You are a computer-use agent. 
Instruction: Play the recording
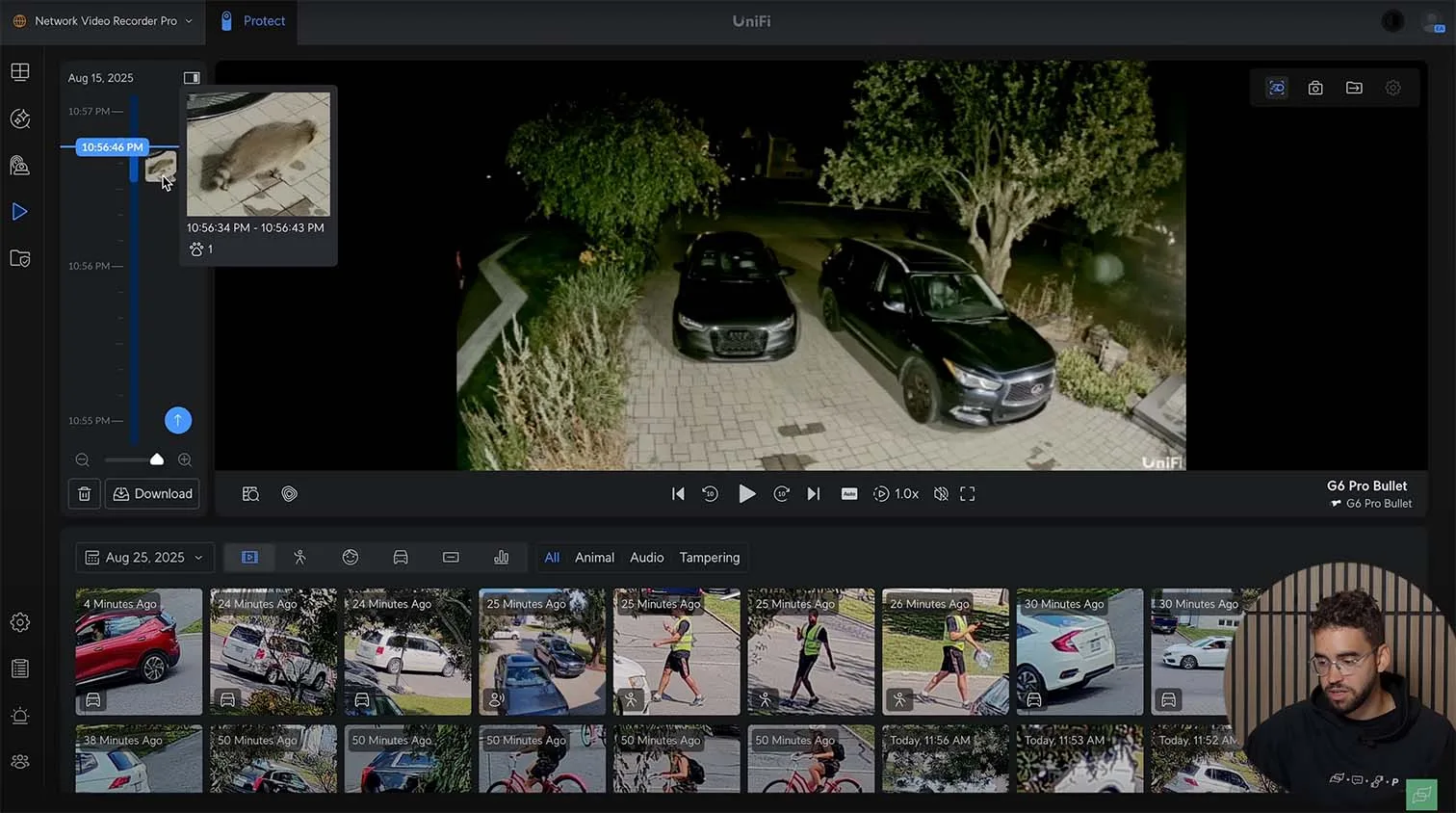tap(746, 494)
